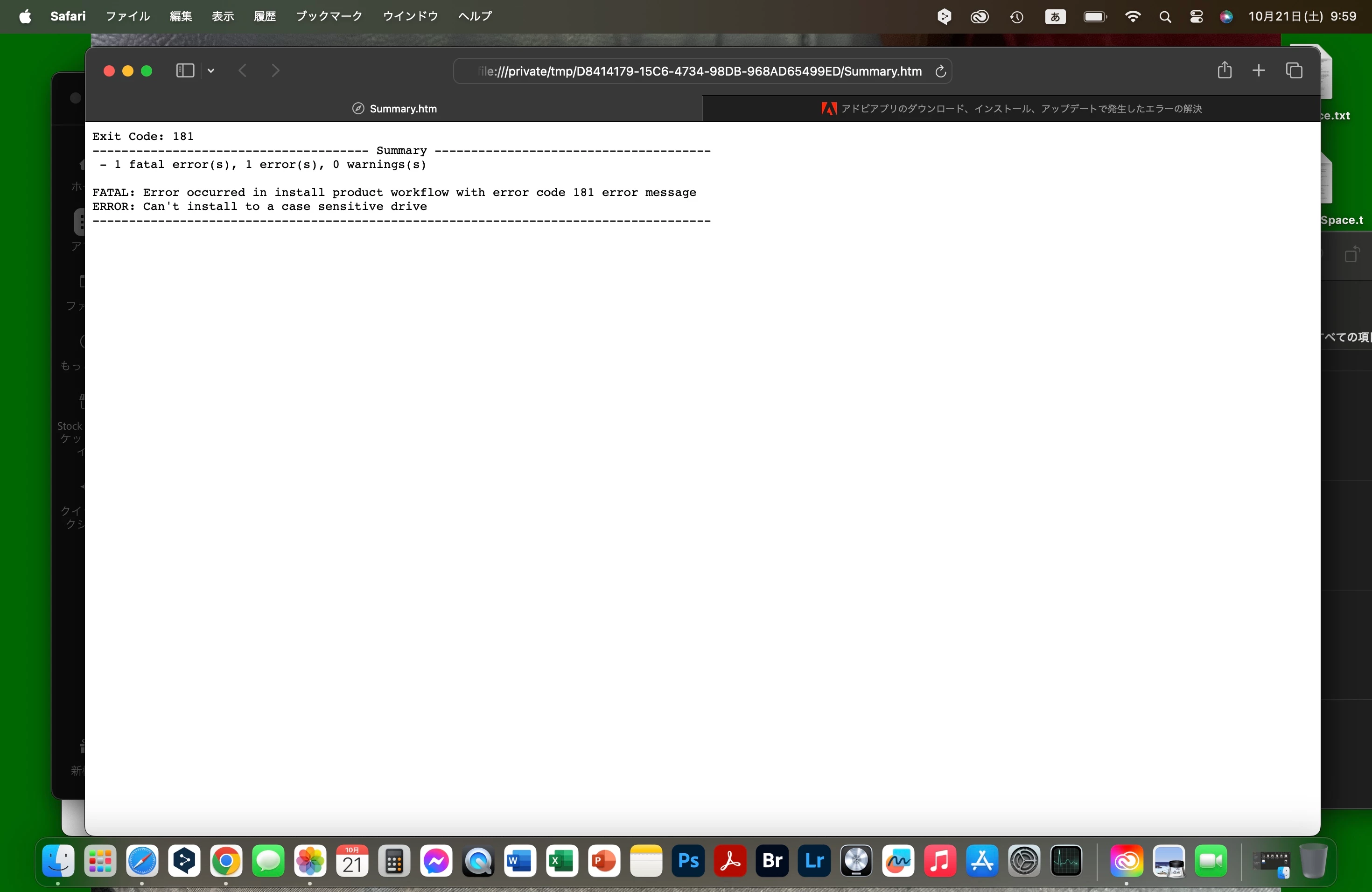The image size is (1372, 892).
Task: Open the ファイル menu
Action: point(127,16)
